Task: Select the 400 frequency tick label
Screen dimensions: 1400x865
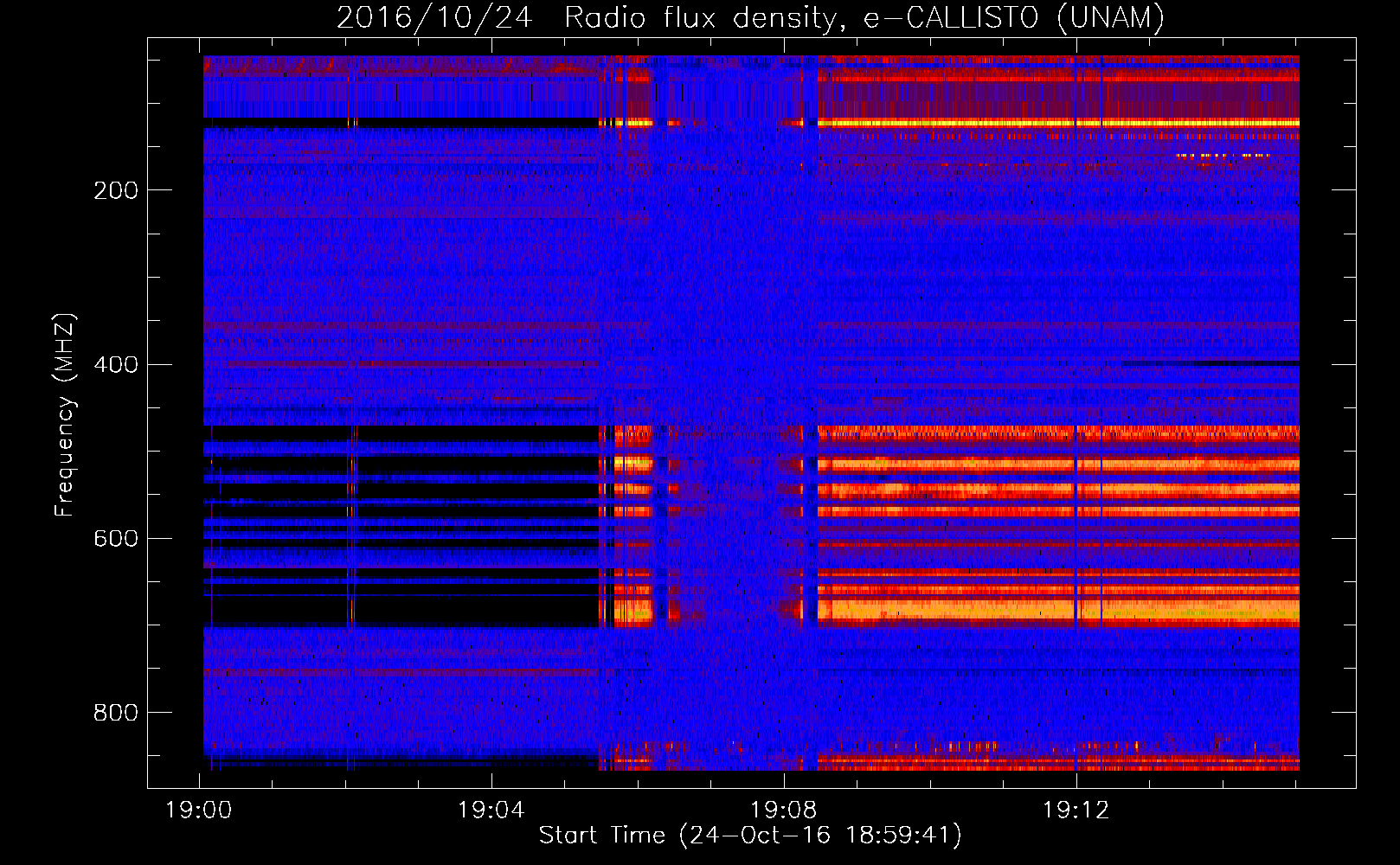Action: coord(115,364)
